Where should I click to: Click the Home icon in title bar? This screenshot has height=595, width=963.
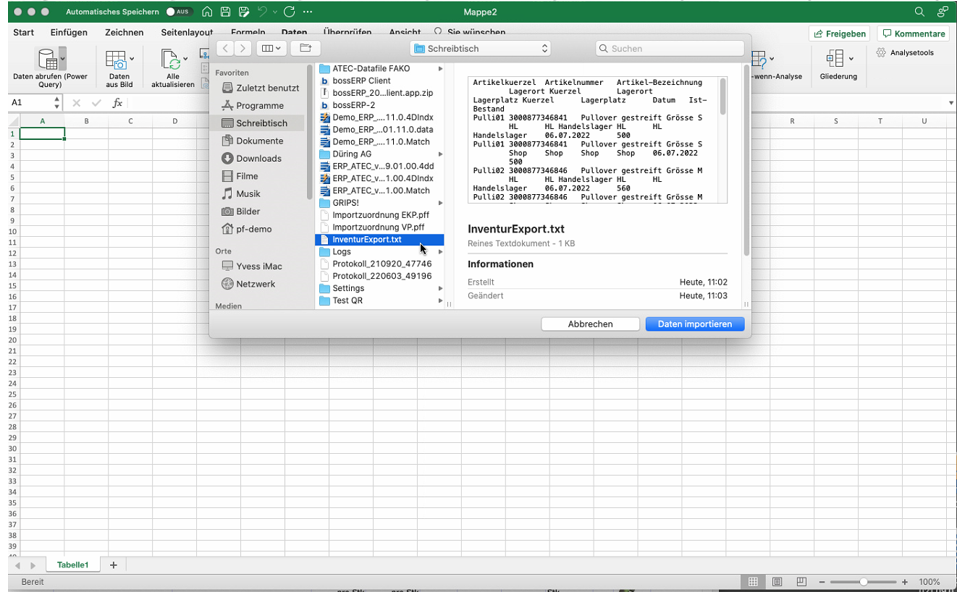coord(207,12)
